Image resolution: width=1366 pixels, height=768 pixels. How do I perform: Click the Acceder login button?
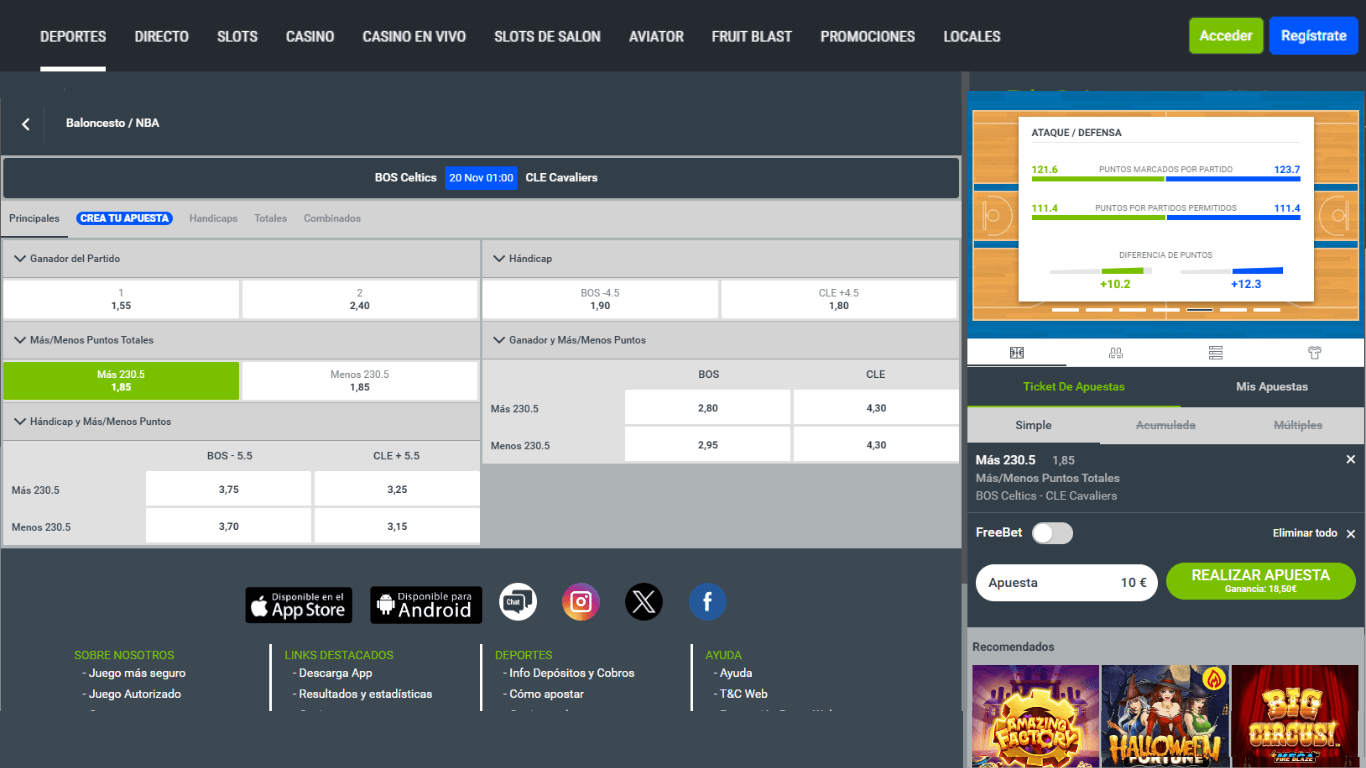[x=1226, y=36]
